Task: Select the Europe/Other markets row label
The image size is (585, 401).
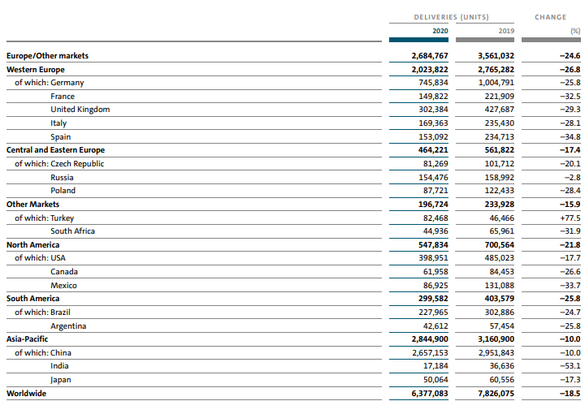Action: click(47, 56)
